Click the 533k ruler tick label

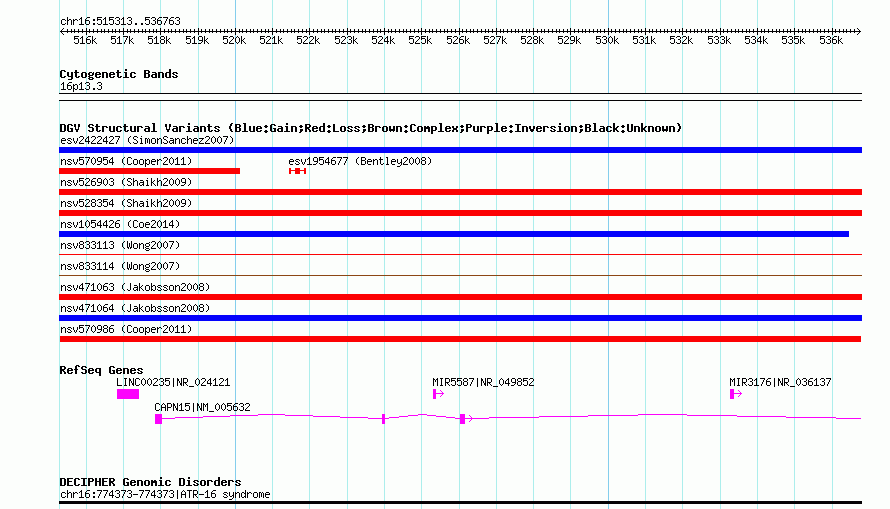pos(719,40)
